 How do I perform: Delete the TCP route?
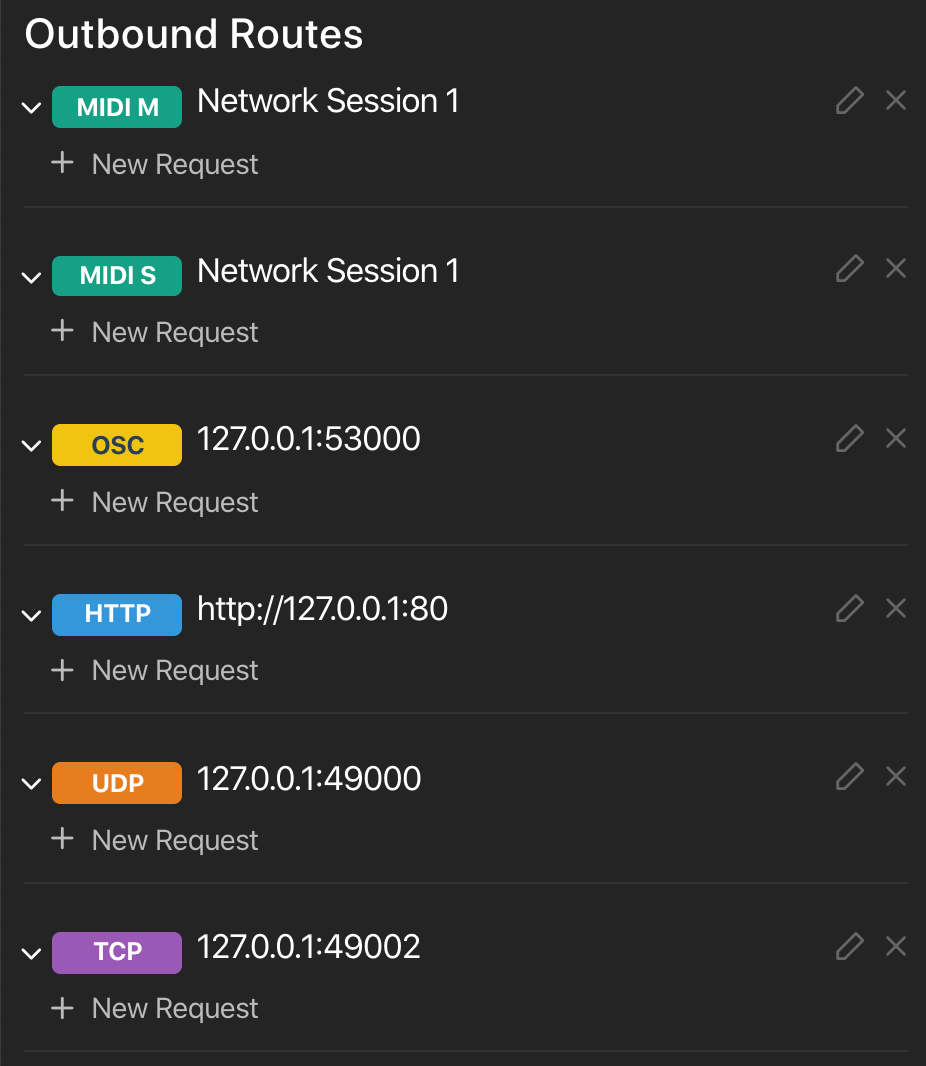point(896,946)
